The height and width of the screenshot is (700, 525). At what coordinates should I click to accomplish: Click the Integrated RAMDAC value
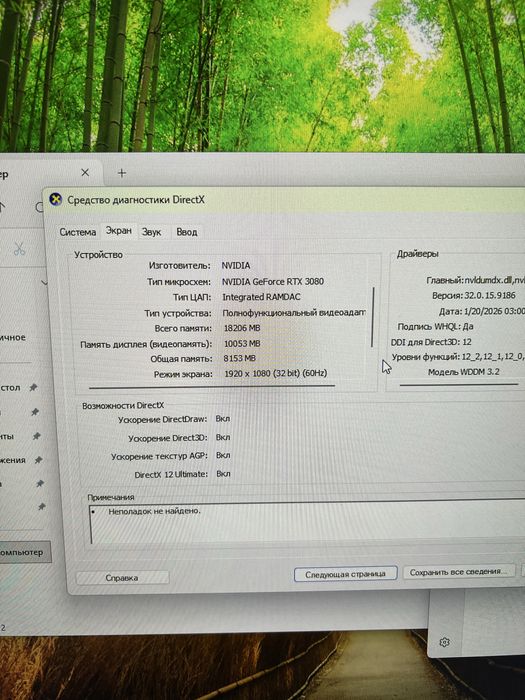(261, 297)
